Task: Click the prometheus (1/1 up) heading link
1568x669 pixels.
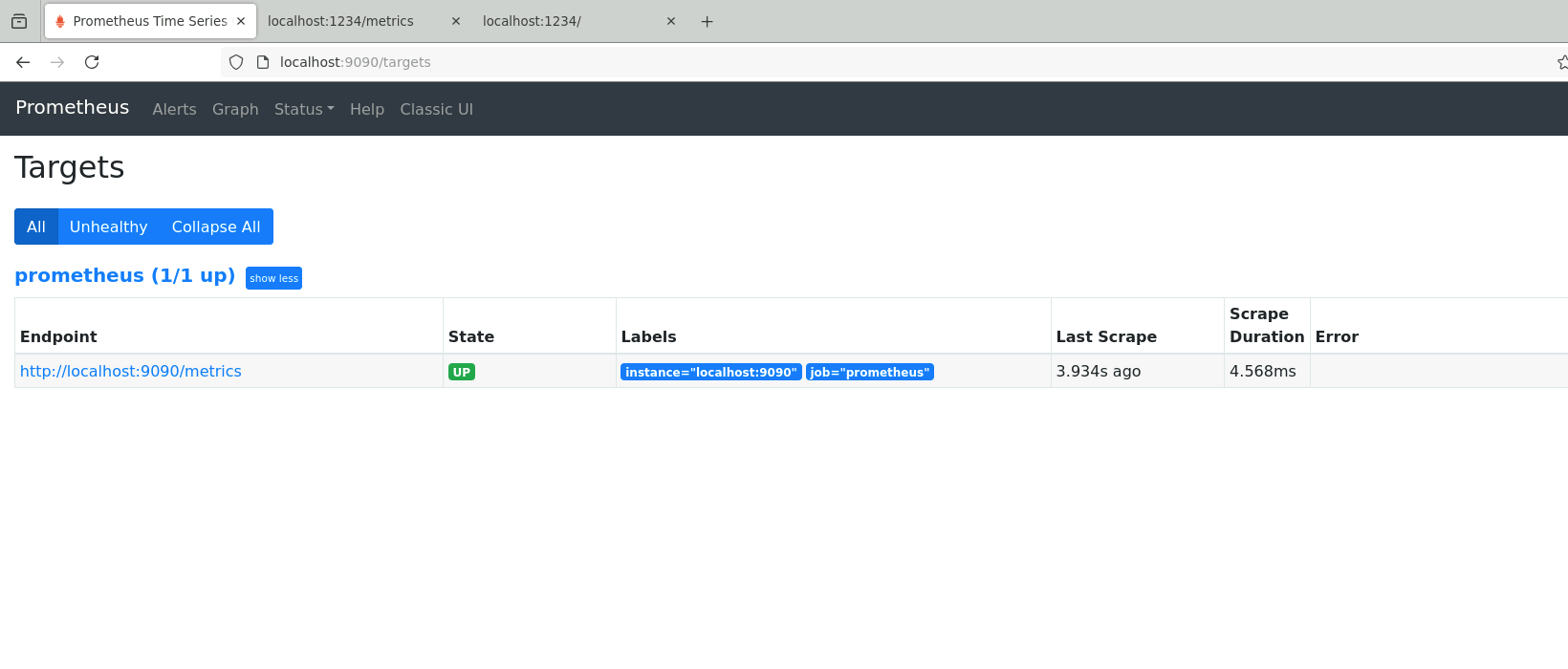Action: [125, 276]
